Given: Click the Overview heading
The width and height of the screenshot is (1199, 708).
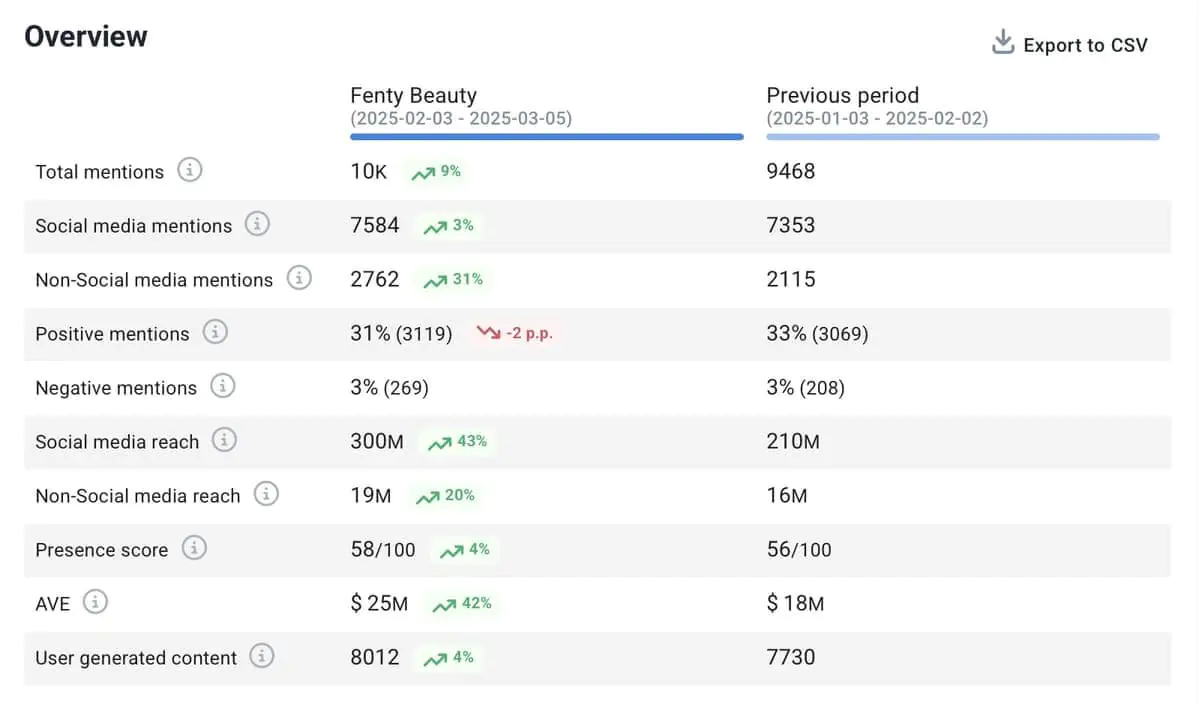Looking at the screenshot, I should coord(85,36).
